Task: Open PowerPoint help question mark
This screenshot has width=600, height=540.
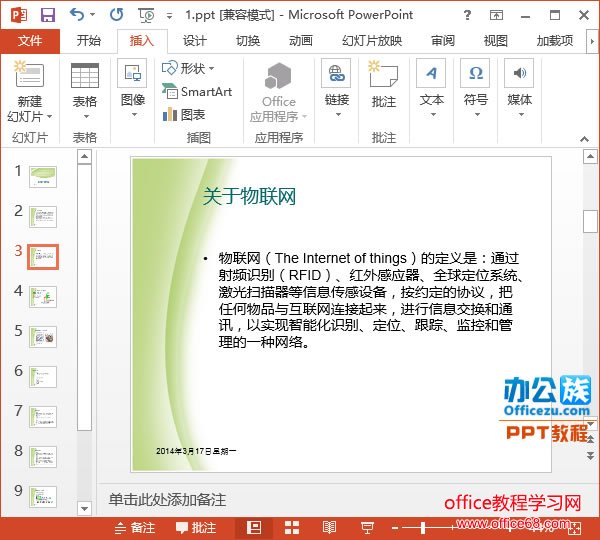Action: [467, 15]
